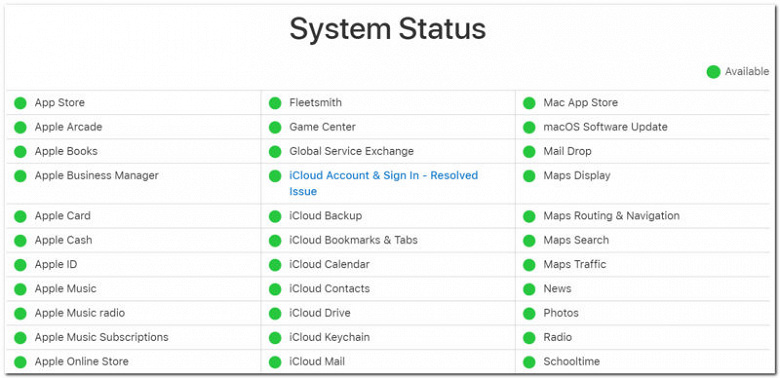Image resolution: width=780 pixels, height=378 pixels.
Task: Select the Apple Music service name
Action: [66, 289]
